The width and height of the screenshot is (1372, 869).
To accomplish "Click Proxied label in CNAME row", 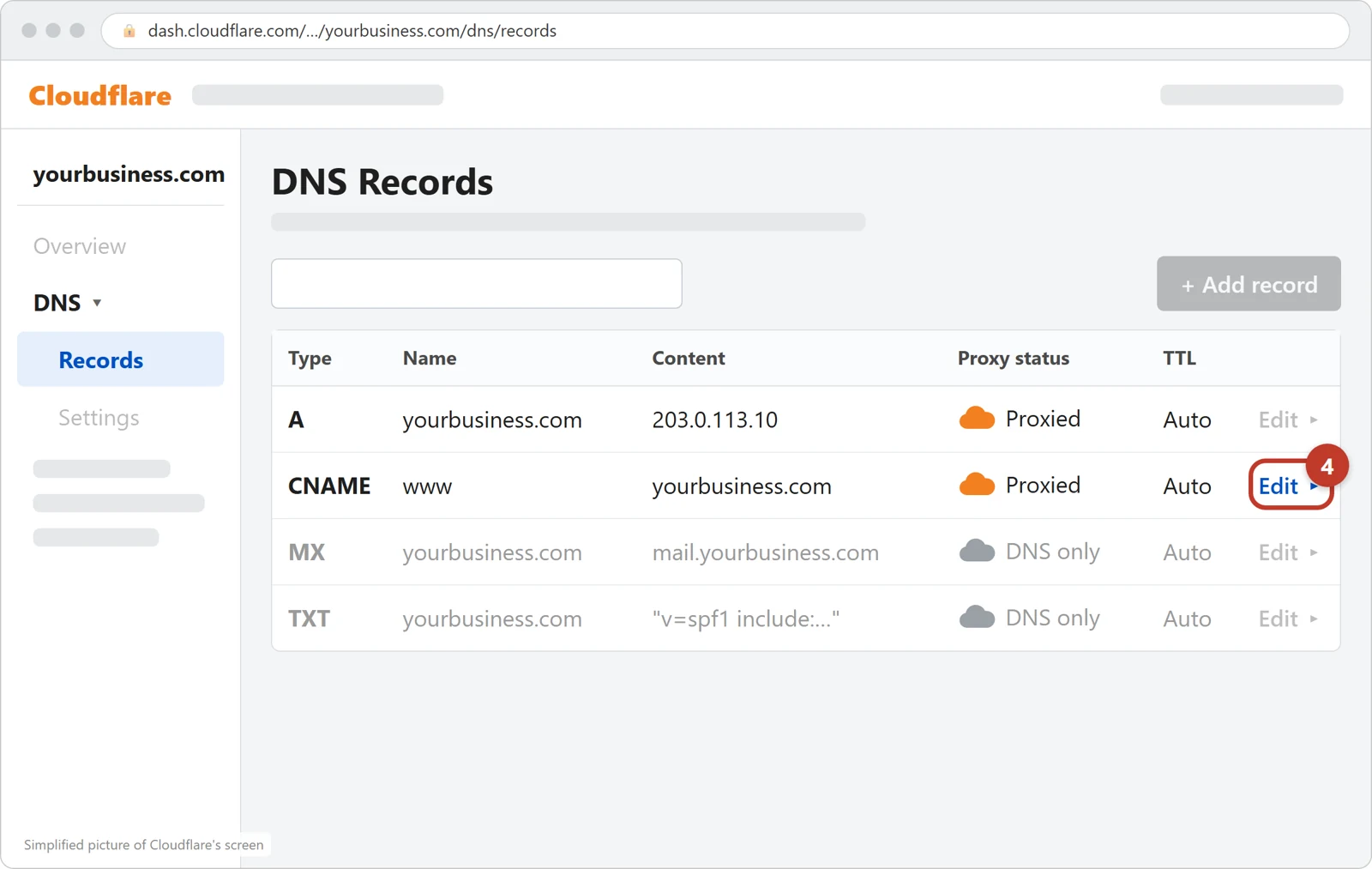I will coord(1043,485).
